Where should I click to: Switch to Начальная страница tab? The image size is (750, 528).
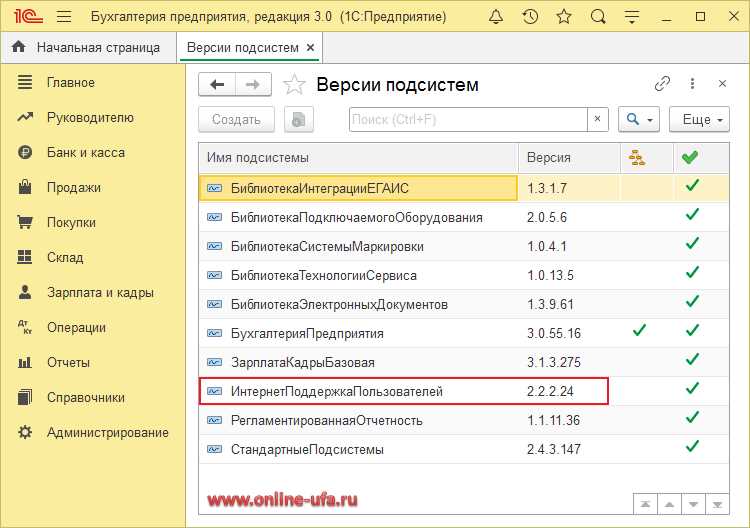click(88, 47)
